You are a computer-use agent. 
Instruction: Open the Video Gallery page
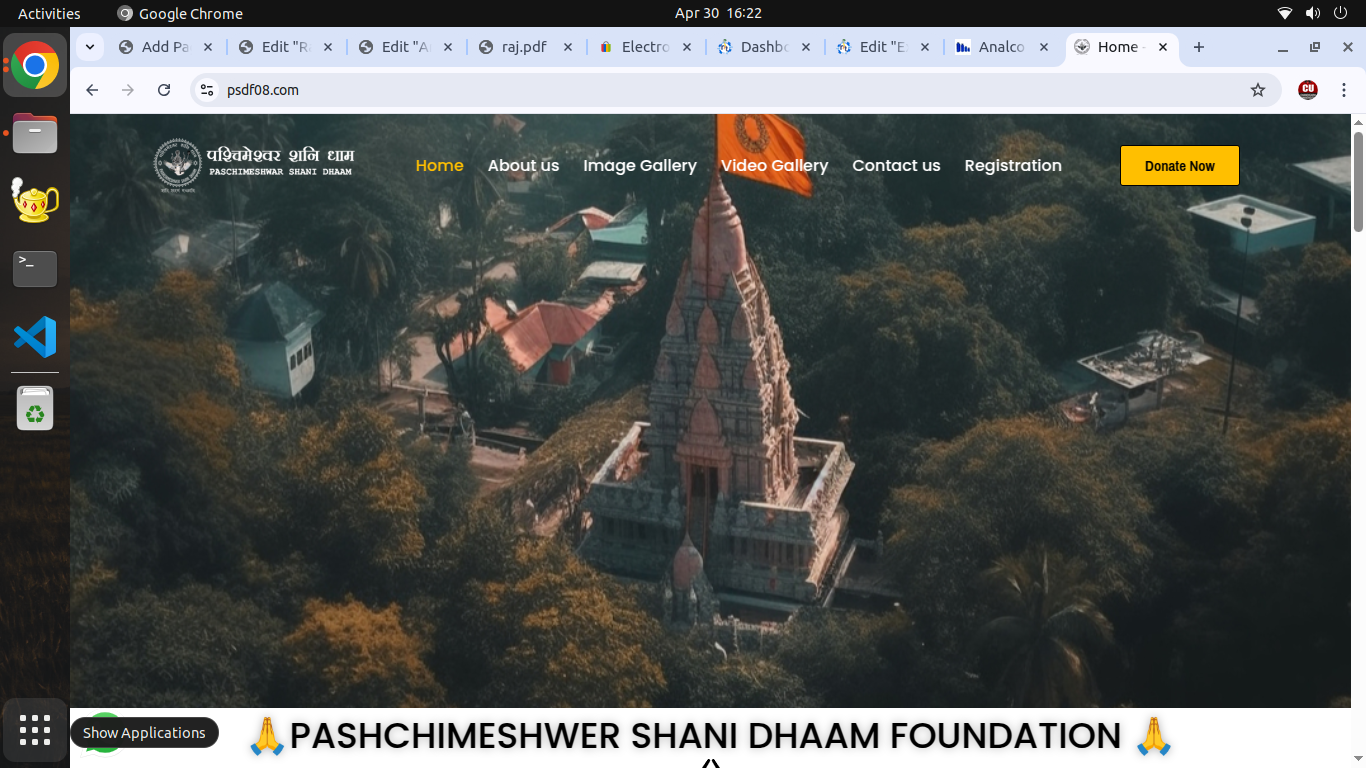(x=775, y=166)
